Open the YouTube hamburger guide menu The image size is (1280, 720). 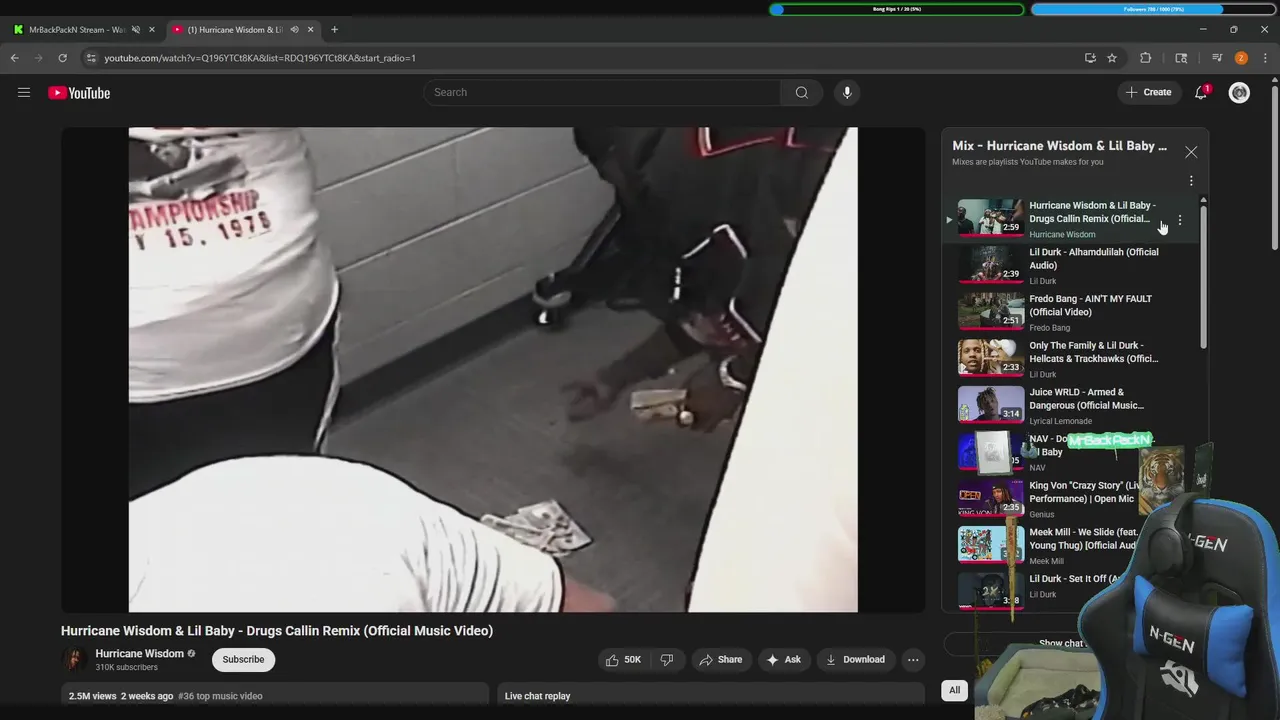tap(24, 93)
